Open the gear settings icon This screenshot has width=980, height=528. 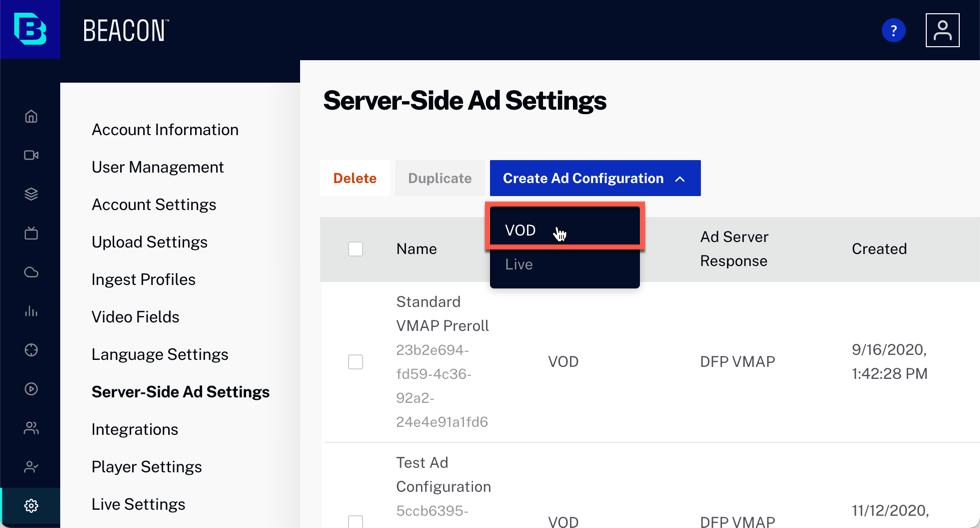point(31,506)
